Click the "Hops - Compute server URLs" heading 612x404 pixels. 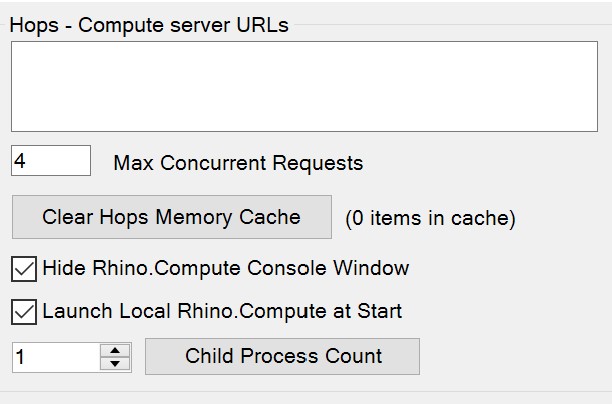(x=149, y=25)
